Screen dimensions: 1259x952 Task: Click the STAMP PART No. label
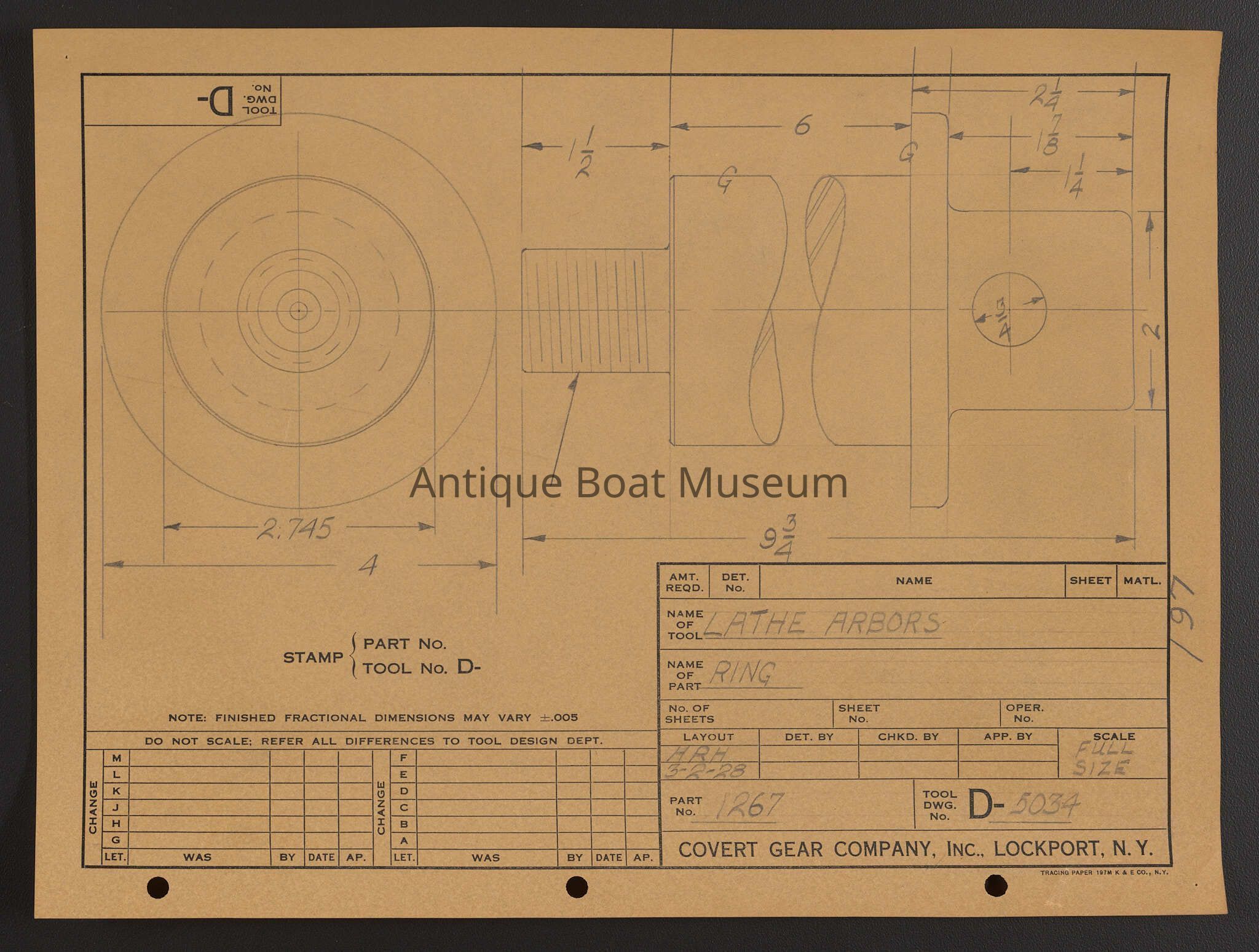[404, 644]
